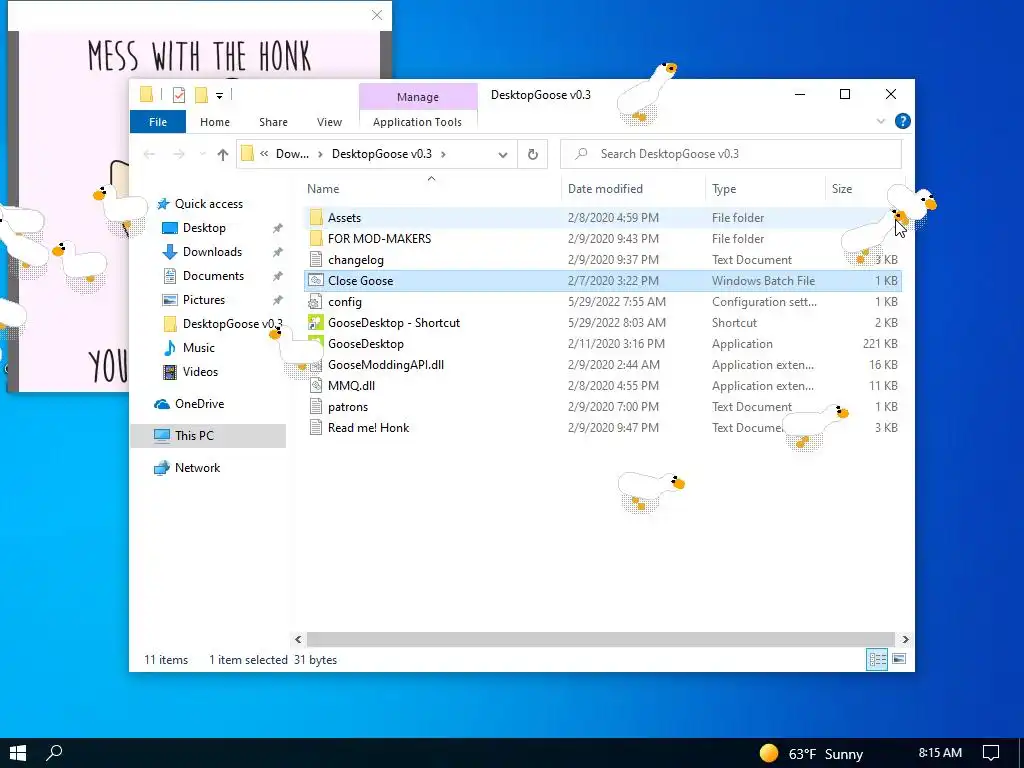This screenshot has height=768, width=1024.
Task: Click the New folder quick access icon
Action: pos(201,95)
